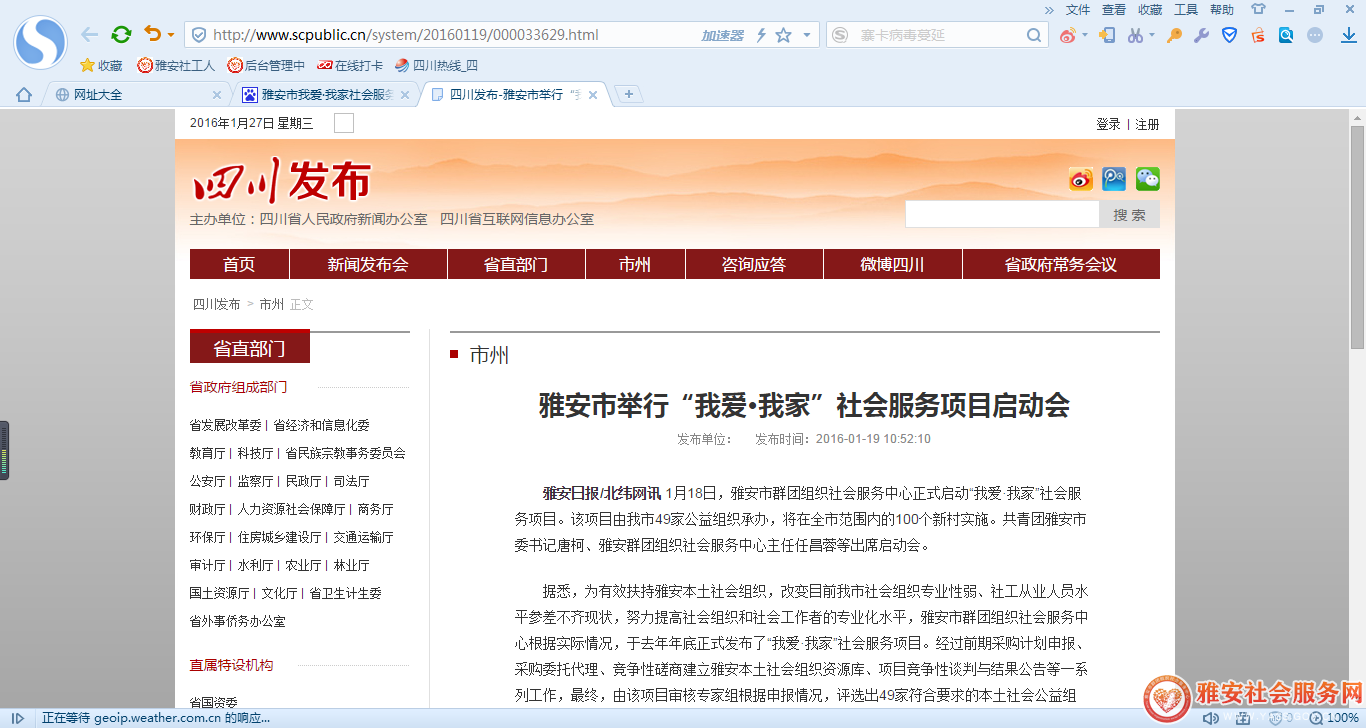Image resolution: width=1366 pixels, height=728 pixels.
Task: Open 首页 in site navigation
Action: coord(239,265)
